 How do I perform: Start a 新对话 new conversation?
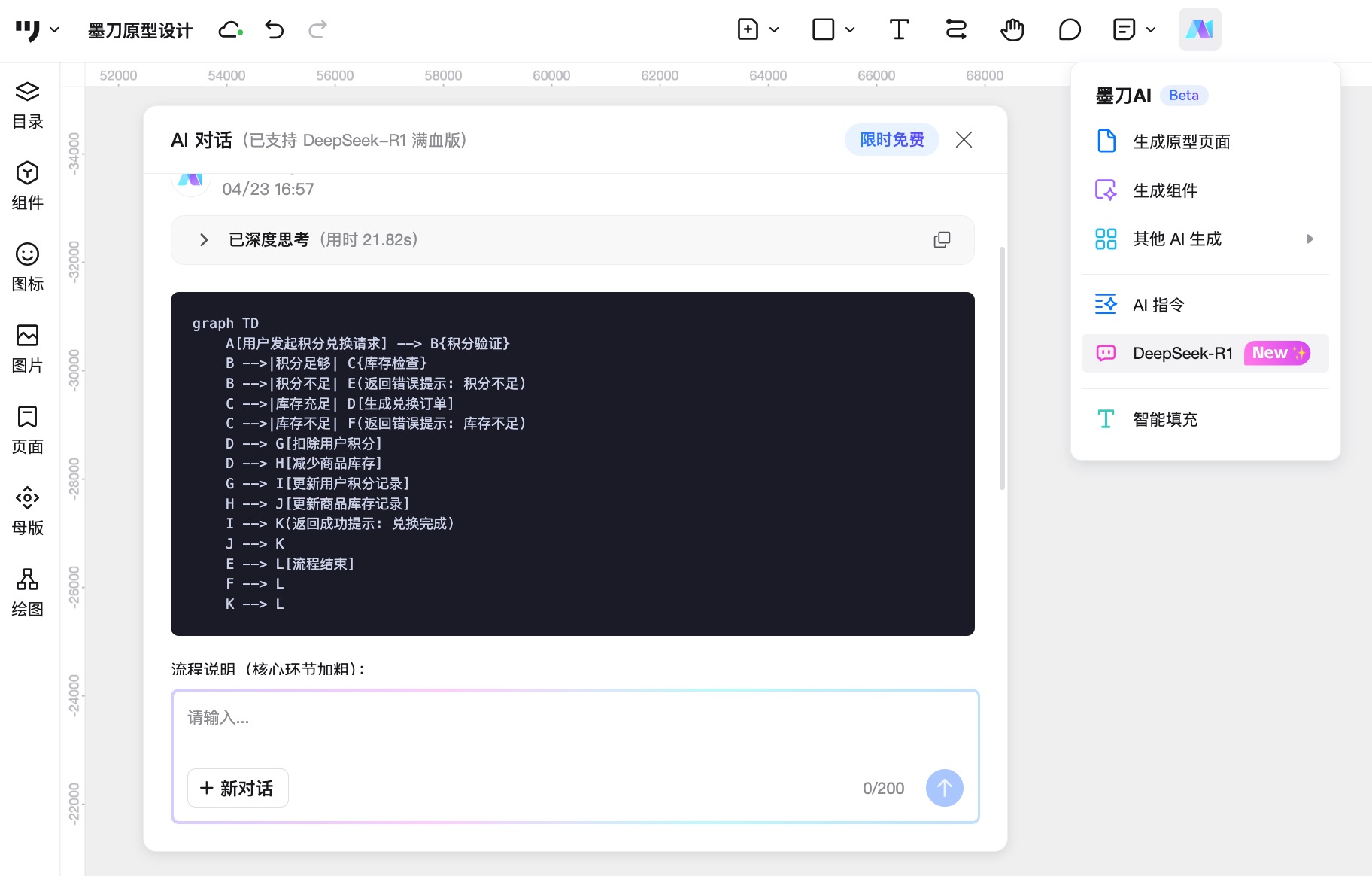click(x=238, y=788)
